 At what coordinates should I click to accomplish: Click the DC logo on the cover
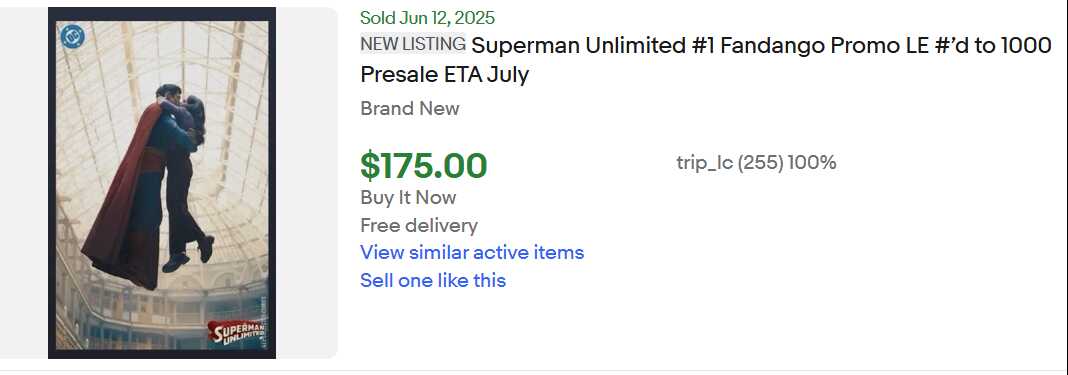[x=72, y=37]
